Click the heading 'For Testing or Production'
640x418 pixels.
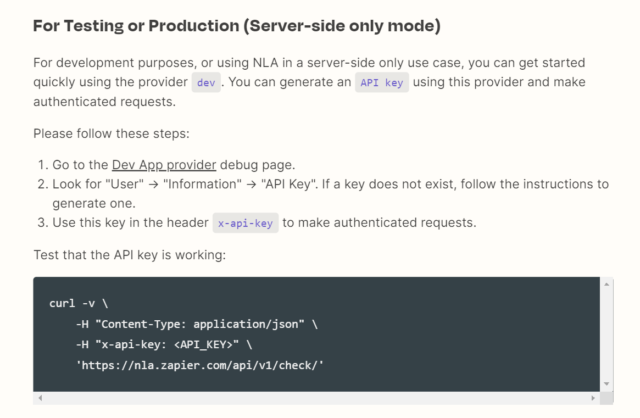pyautogui.click(x=237, y=26)
